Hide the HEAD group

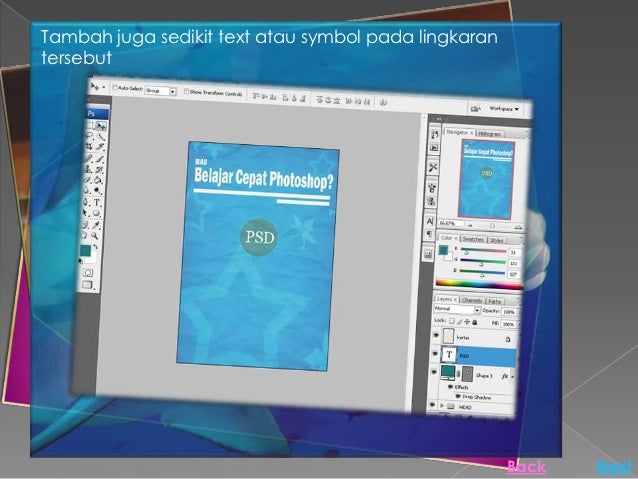click(432, 405)
